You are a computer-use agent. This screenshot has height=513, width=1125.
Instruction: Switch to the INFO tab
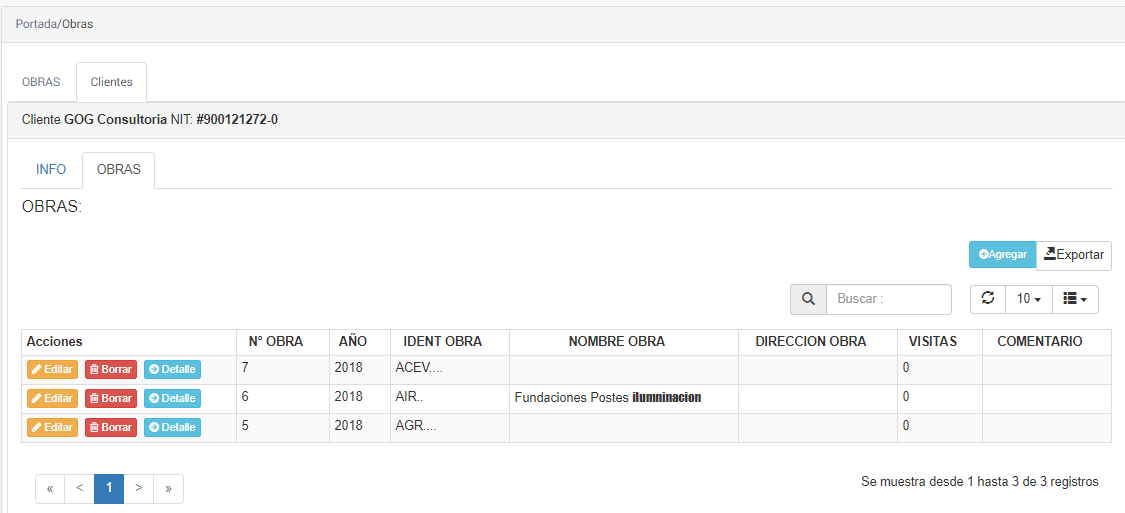pos(51,170)
